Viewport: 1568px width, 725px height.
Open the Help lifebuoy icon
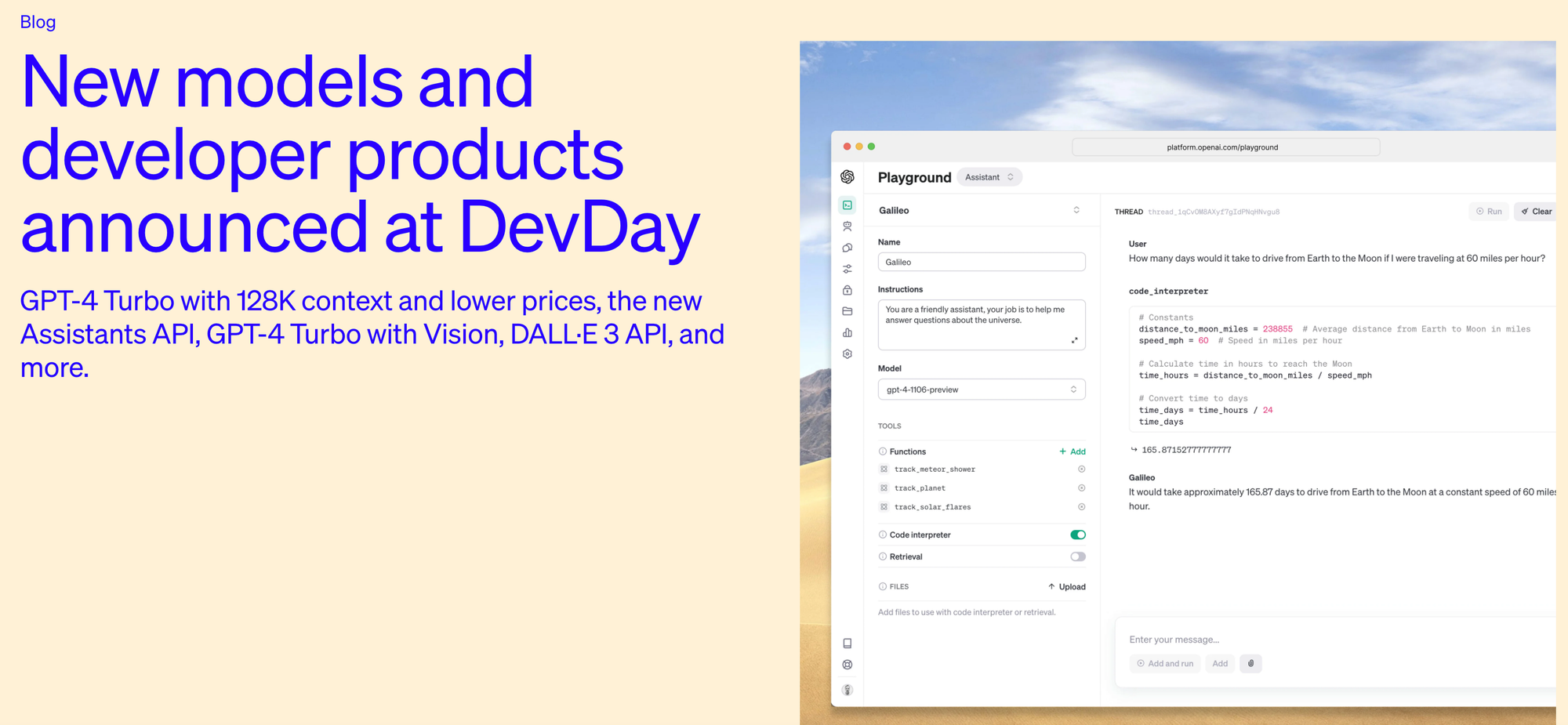click(848, 665)
